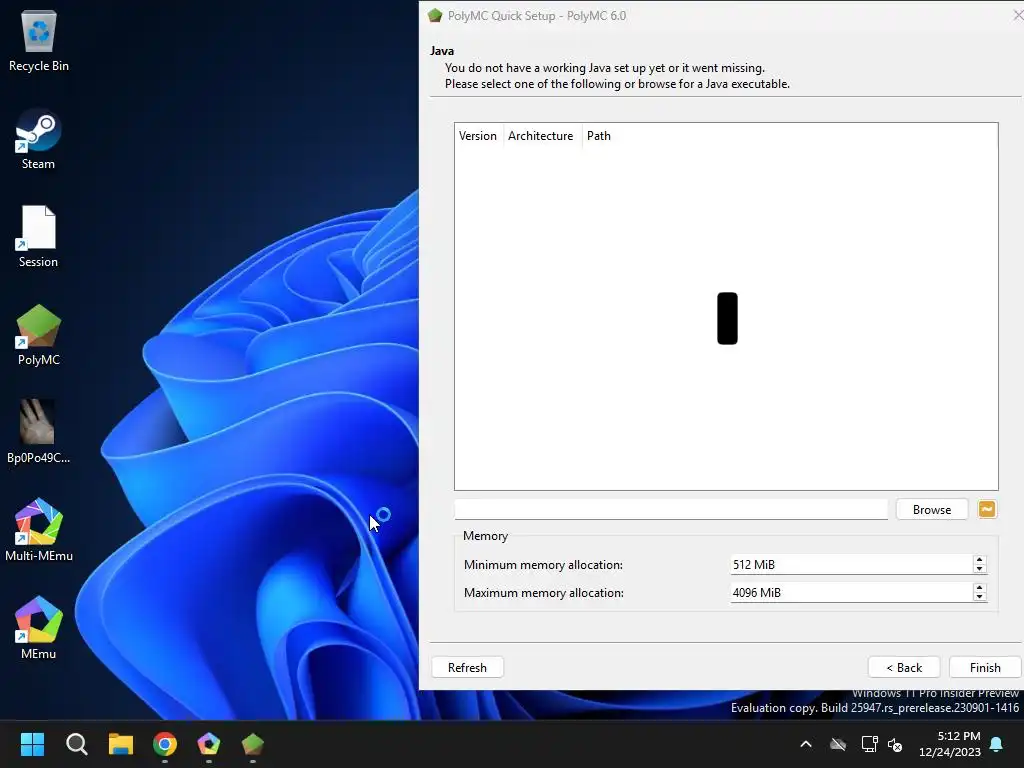The height and width of the screenshot is (768, 1024).
Task: Go to the previous page with Back
Action: tap(904, 667)
